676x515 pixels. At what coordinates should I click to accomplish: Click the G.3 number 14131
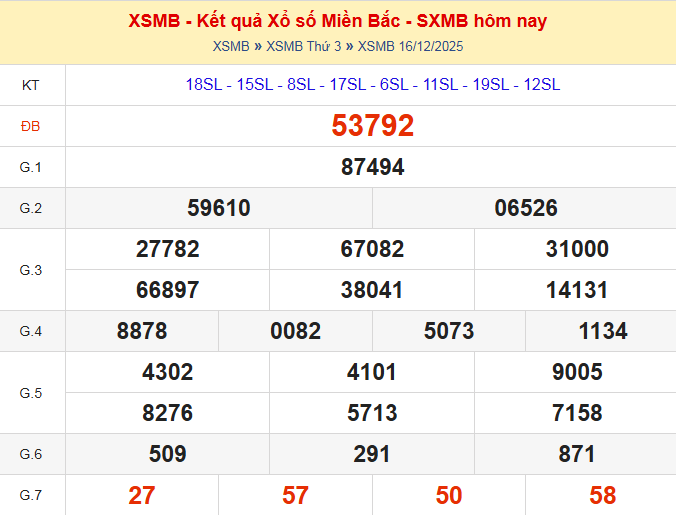[x=577, y=290]
